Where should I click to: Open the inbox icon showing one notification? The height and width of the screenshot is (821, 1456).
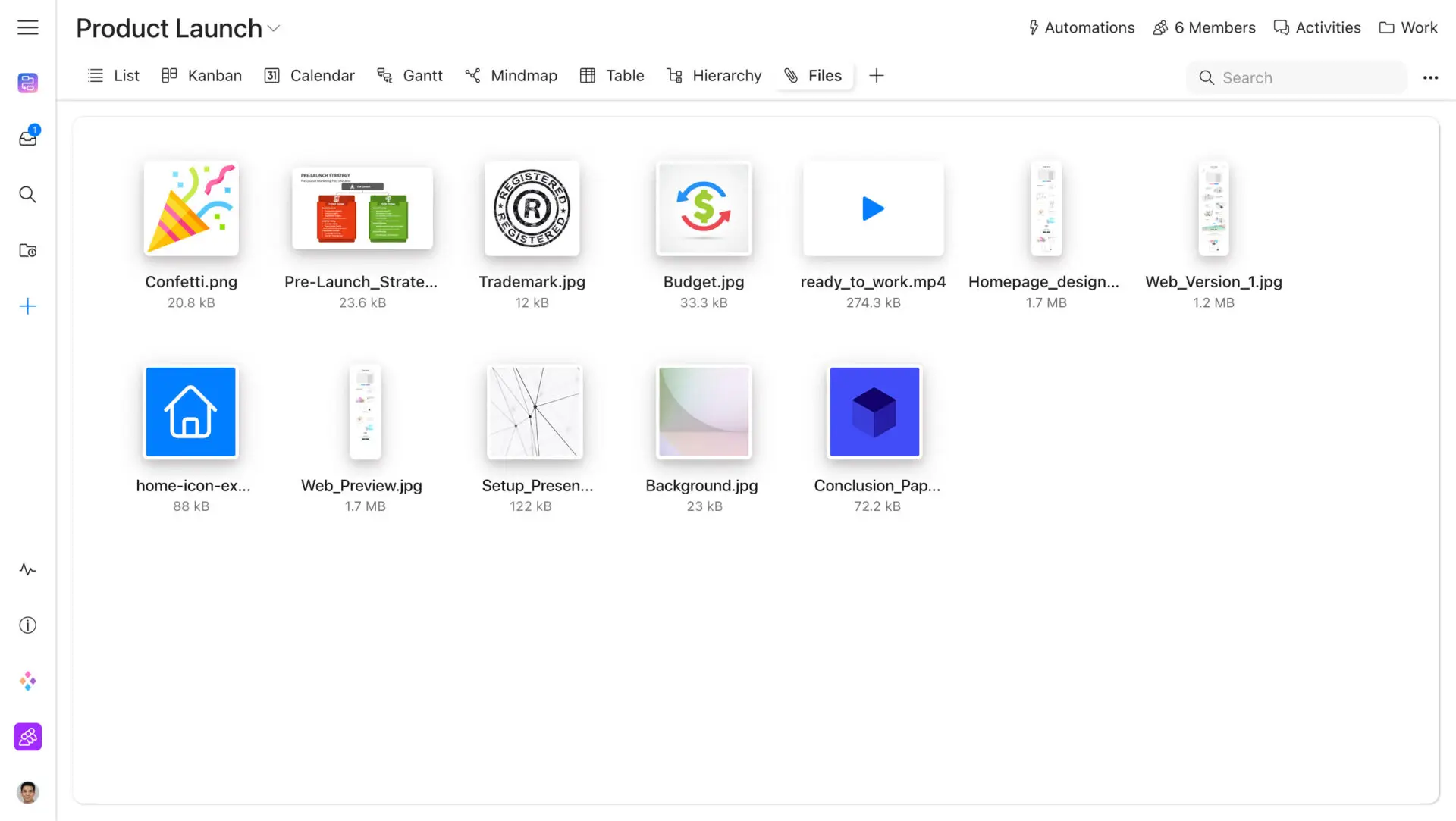27,137
